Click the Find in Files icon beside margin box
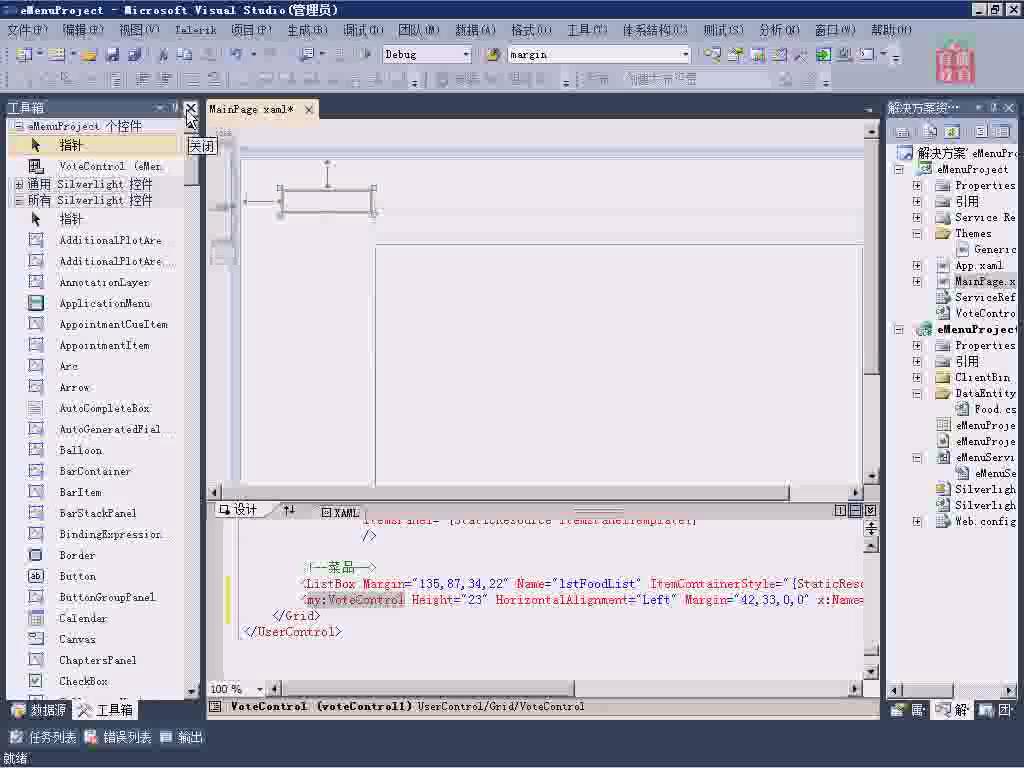 pos(494,55)
